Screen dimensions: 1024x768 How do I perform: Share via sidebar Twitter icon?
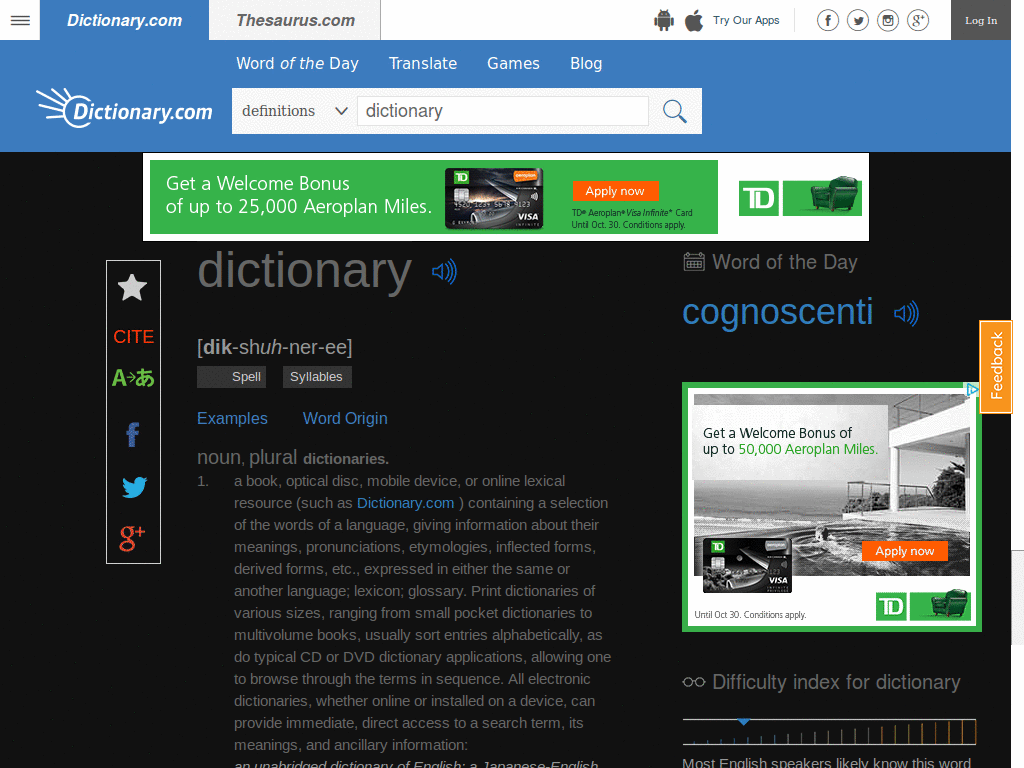pyautogui.click(x=134, y=487)
